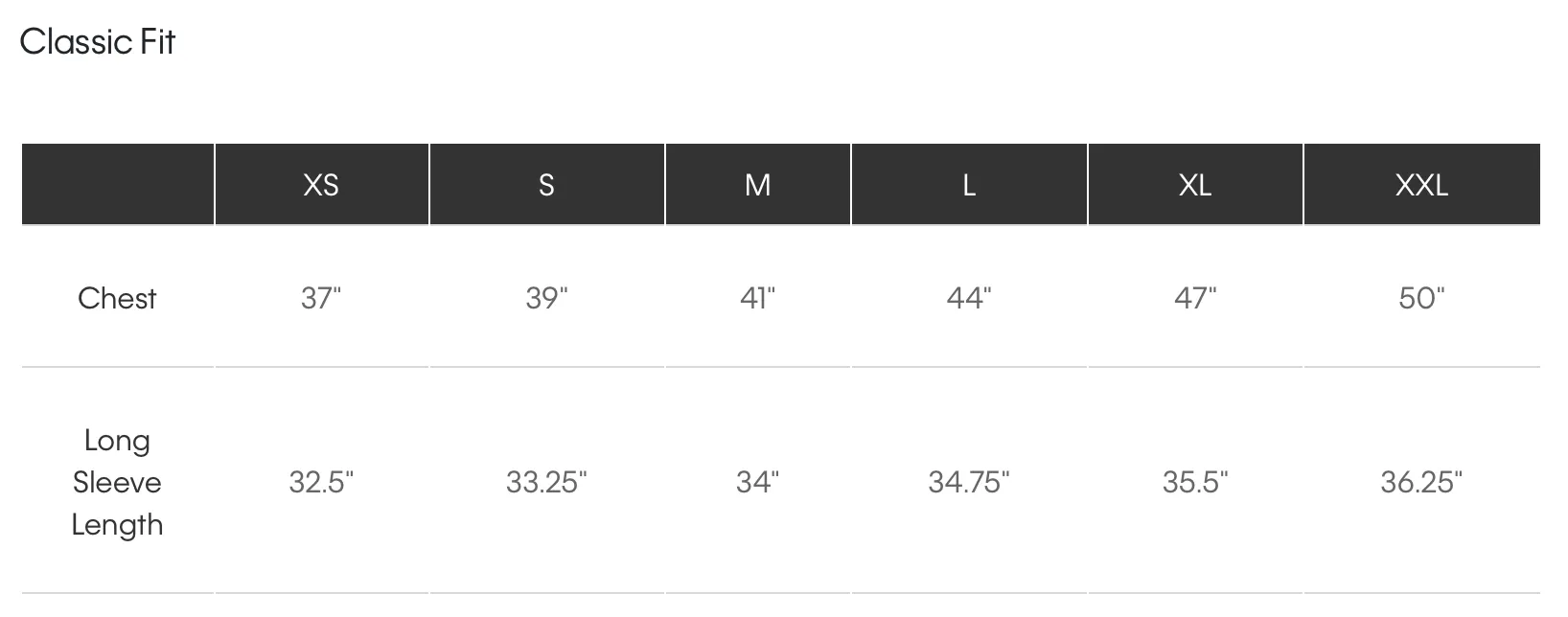1568x617 pixels.
Task: Click the 37" chest measurement cell
Action: pos(321,298)
